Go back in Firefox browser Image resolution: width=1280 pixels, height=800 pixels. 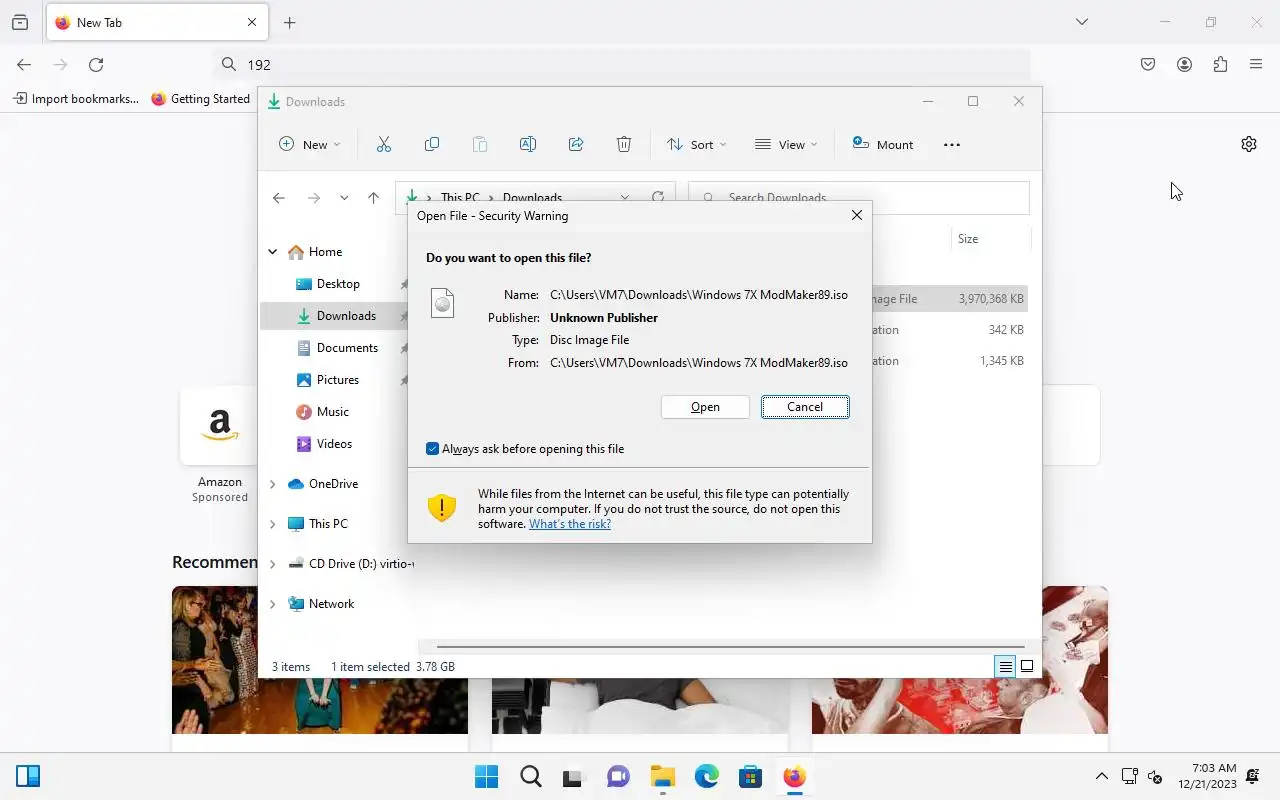click(x=24, y=65)
